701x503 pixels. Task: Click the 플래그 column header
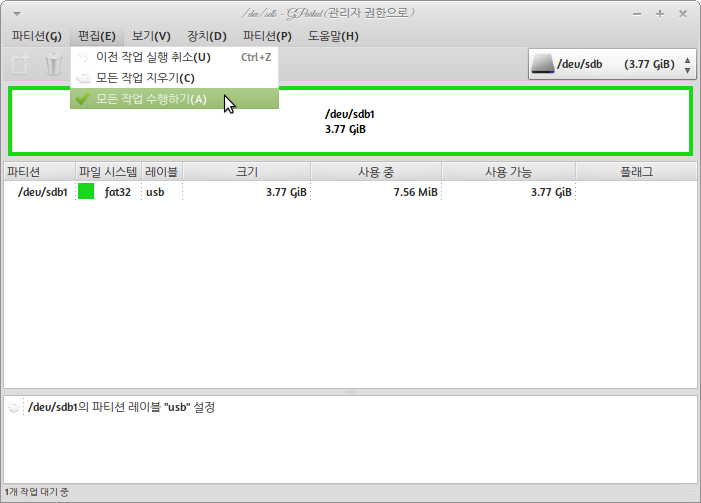pos(636,172)
